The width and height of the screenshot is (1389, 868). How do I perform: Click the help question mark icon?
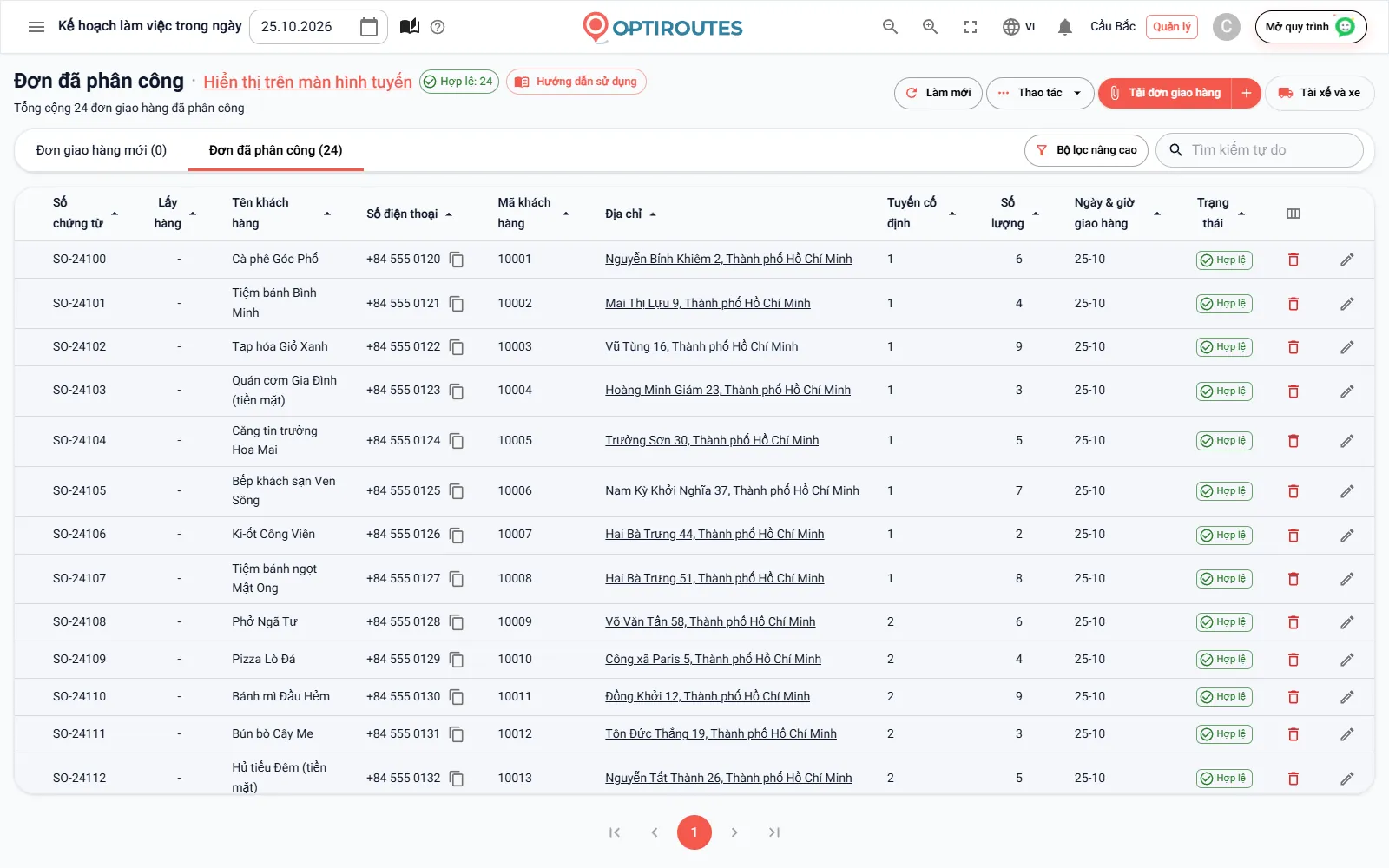(x=438, y=27)
